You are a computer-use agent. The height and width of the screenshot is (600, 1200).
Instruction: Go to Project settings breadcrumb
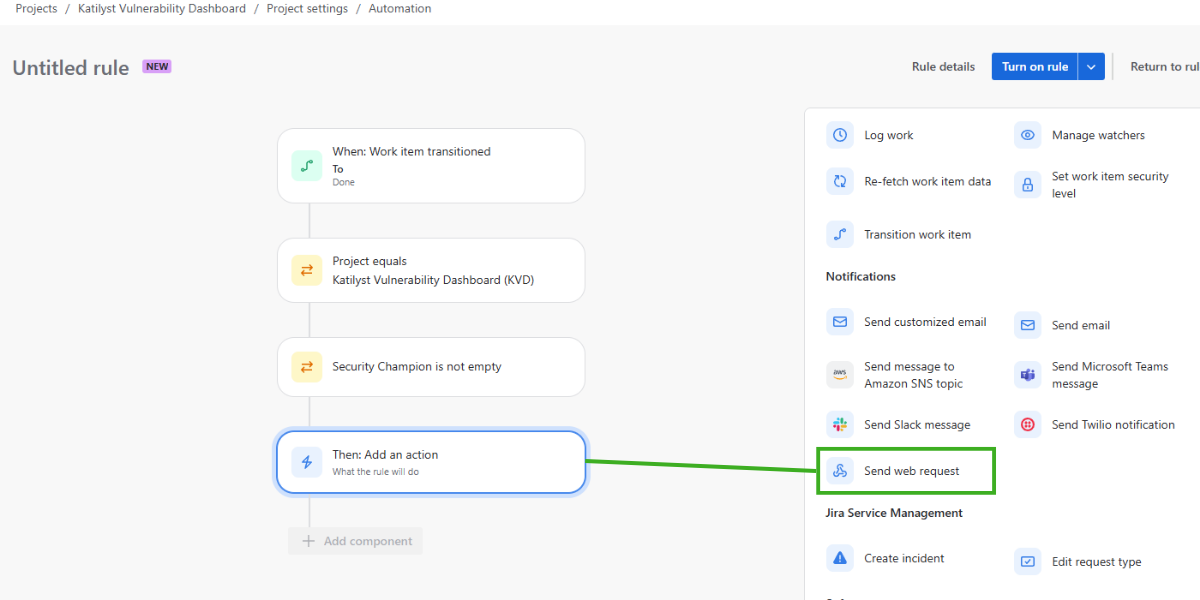pyautogui.click(x=307, y=8)
